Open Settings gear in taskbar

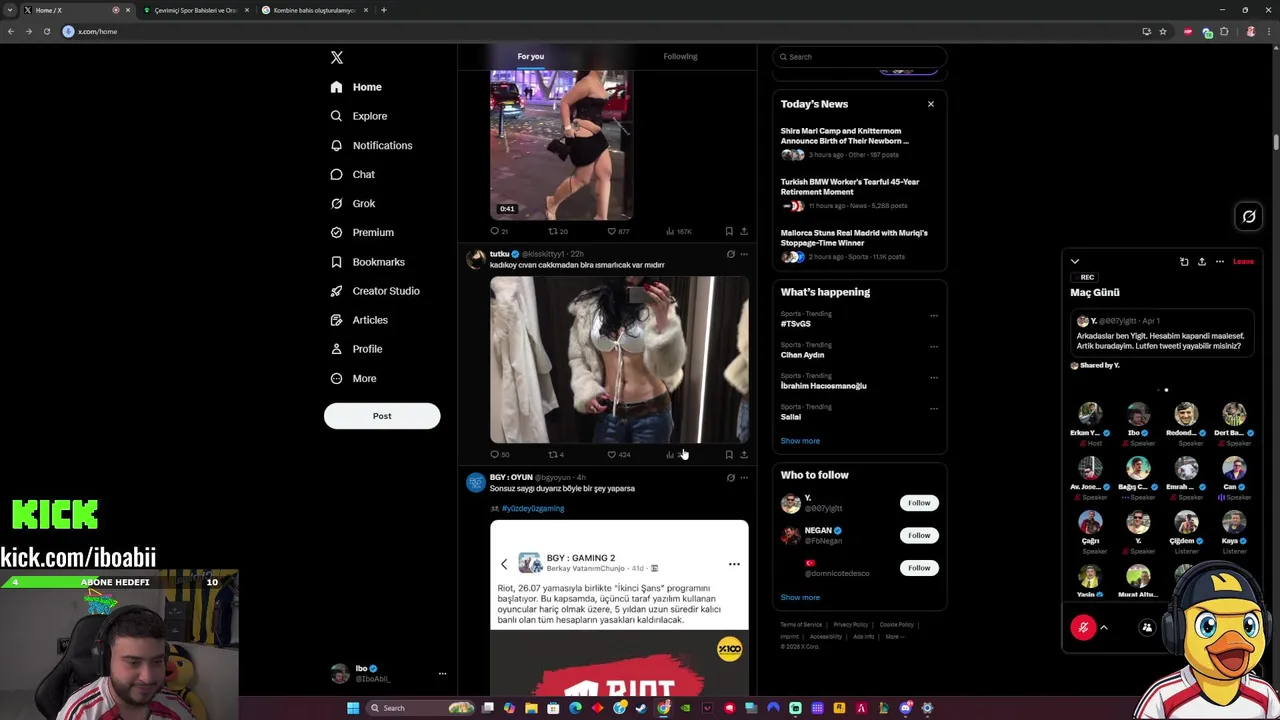pyautogui.click(x=927, y=708)
